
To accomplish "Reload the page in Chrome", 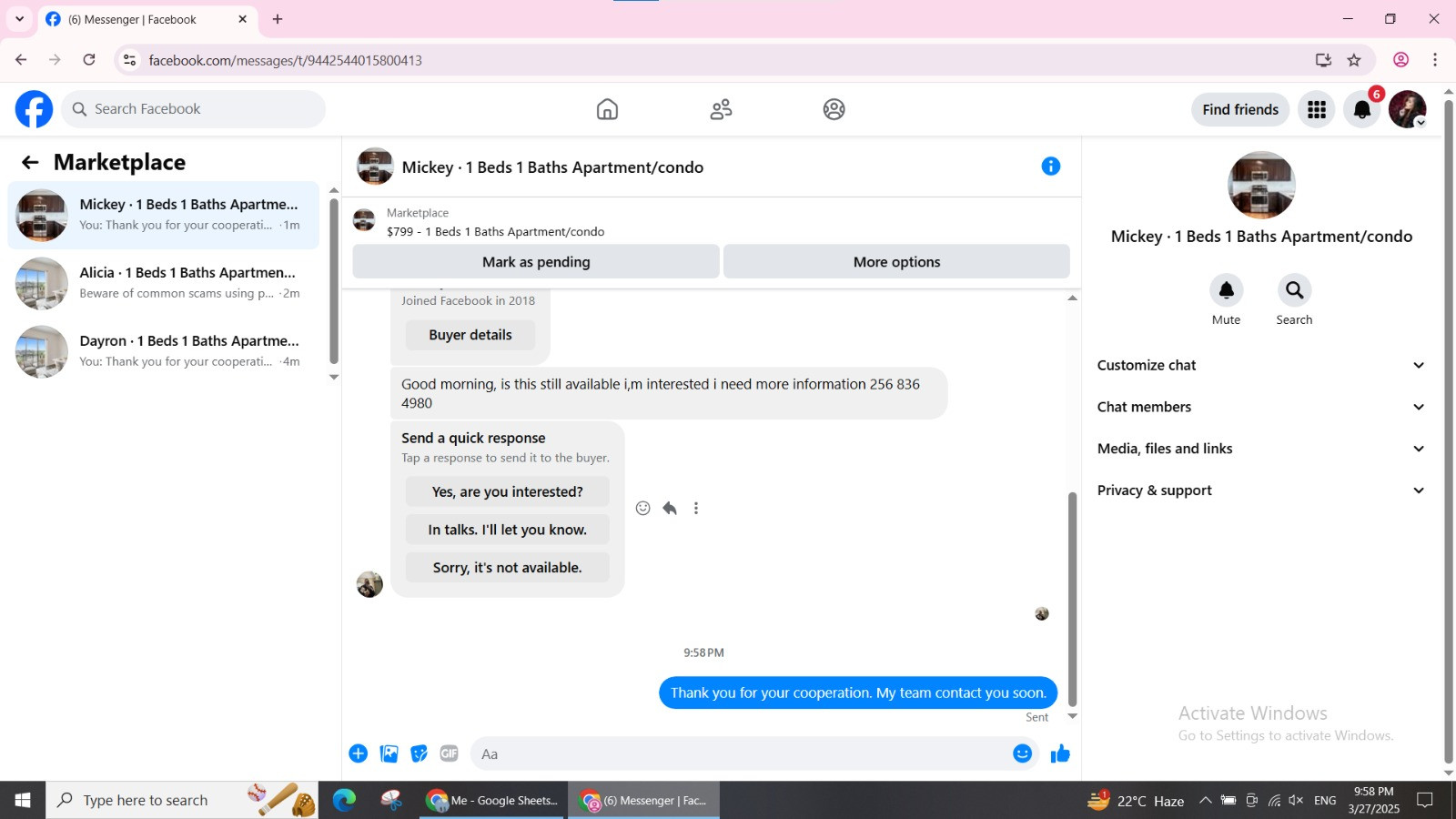I will pos(89,60).
